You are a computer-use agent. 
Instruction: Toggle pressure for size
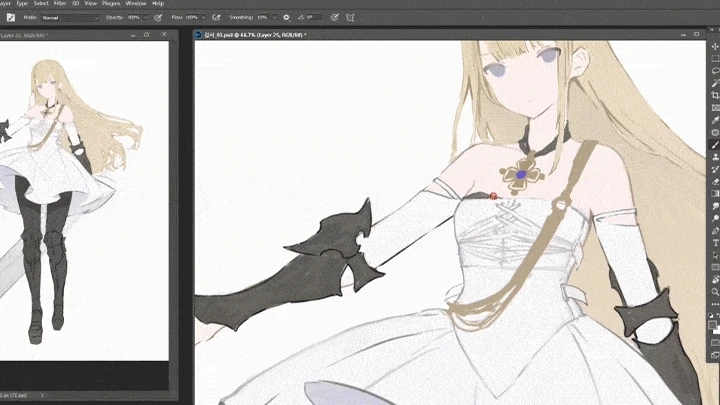pyautogui.click(x=335, y=17)
